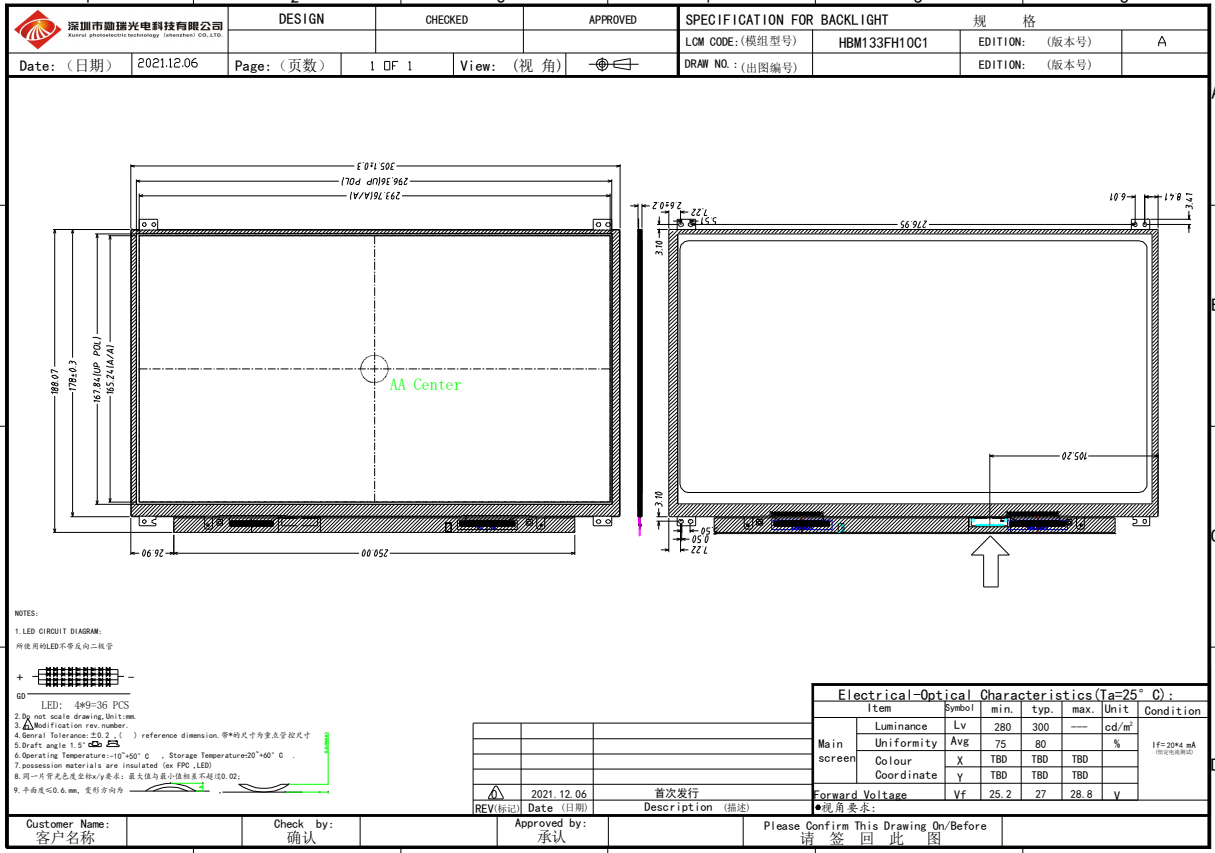Click the concave flatness curve in note 9
The image size is (1215, 853).
pyautogui.click(x=262, y=789)
